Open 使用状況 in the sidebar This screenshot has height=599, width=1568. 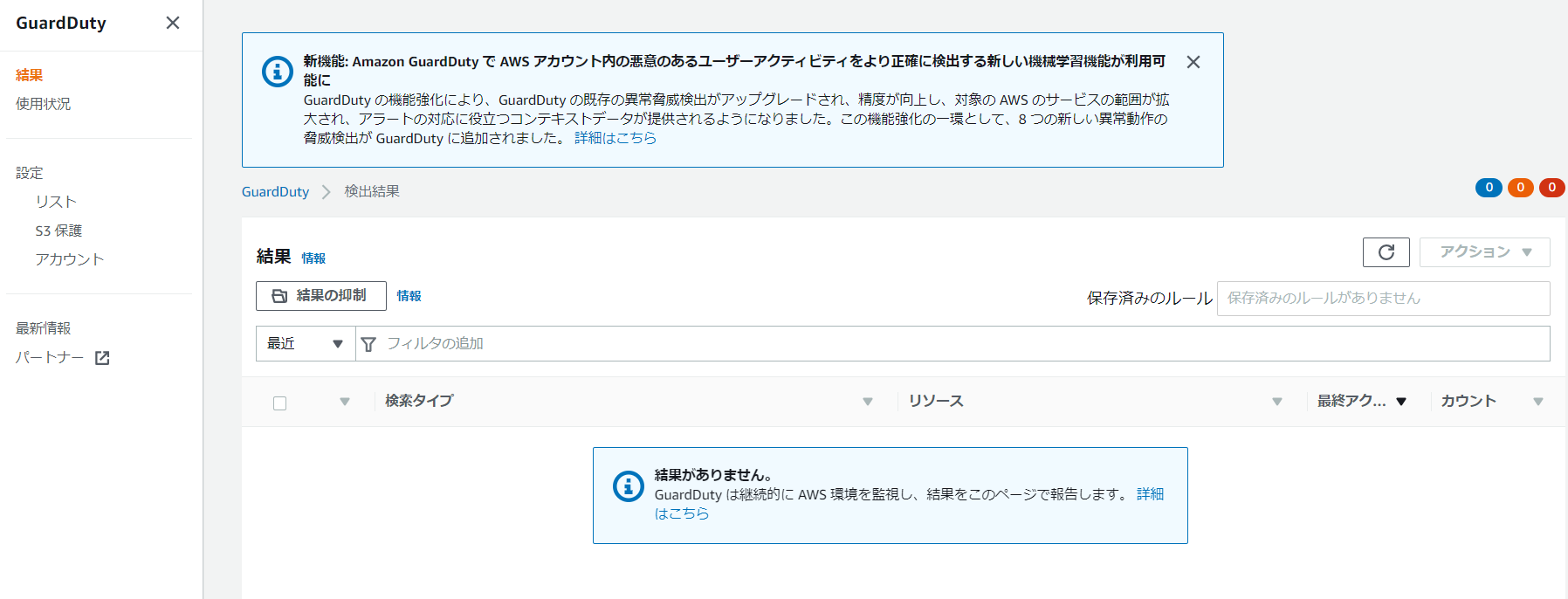pos(44,104)
